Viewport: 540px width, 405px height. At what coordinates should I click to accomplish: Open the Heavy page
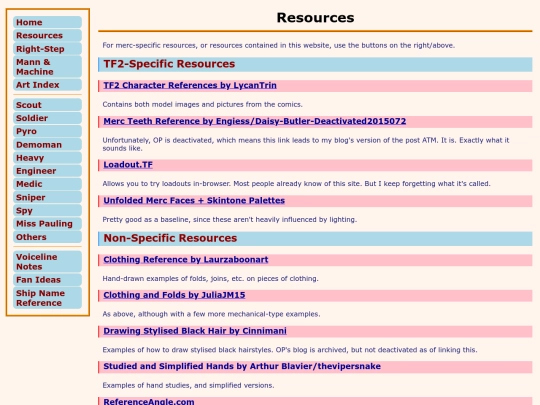click(48, 158)
